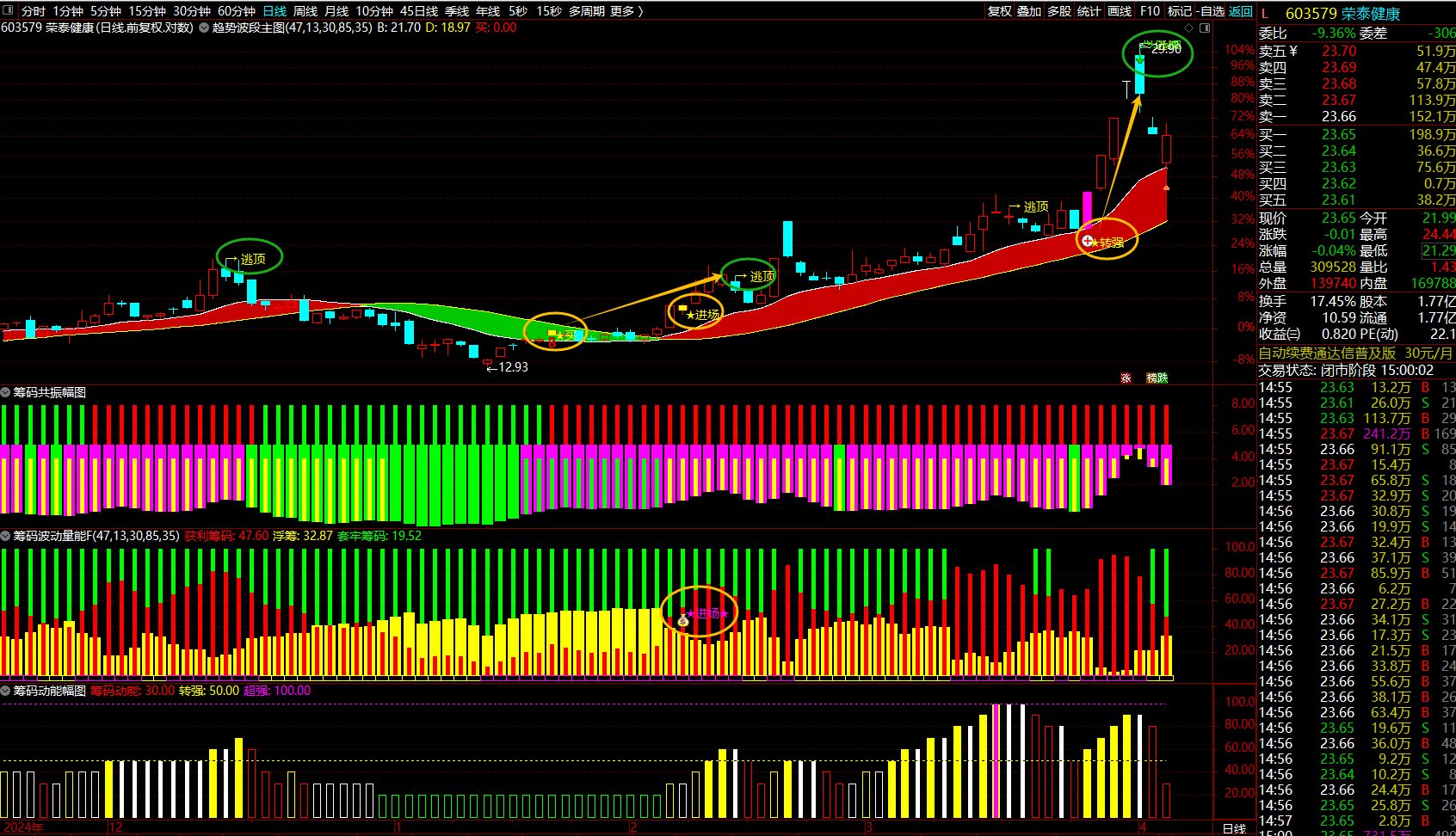Open the 日线 period selector at bottom right
This screenshot has width=1456, height=836.
pyautogui.click(x=1235, y=828)
